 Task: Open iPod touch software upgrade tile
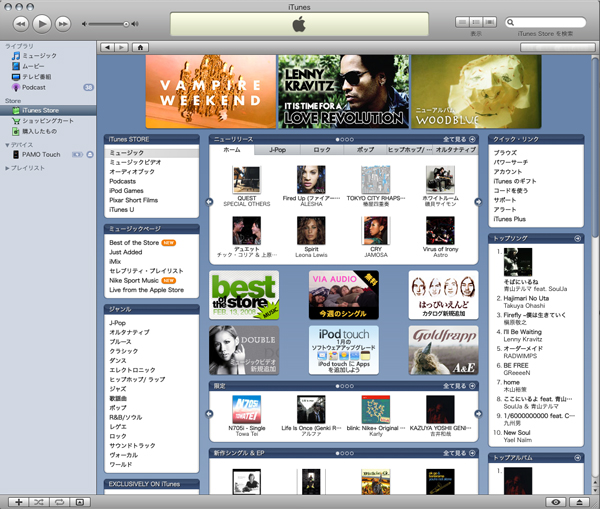344,350
